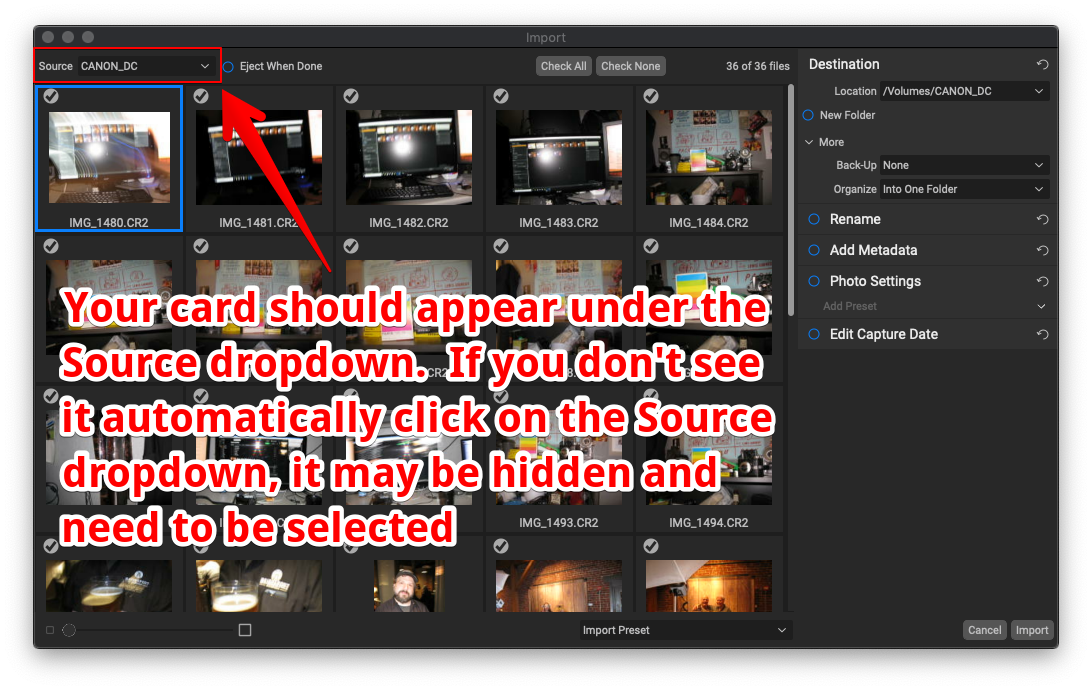The width and height of the screenshot is (1092, 690).
Task: Enable Eject When Done option
Action: tap(228, 67)
